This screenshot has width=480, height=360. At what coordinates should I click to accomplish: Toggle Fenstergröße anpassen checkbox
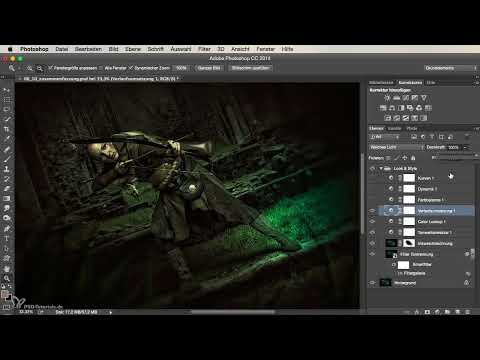coord(50,68)
